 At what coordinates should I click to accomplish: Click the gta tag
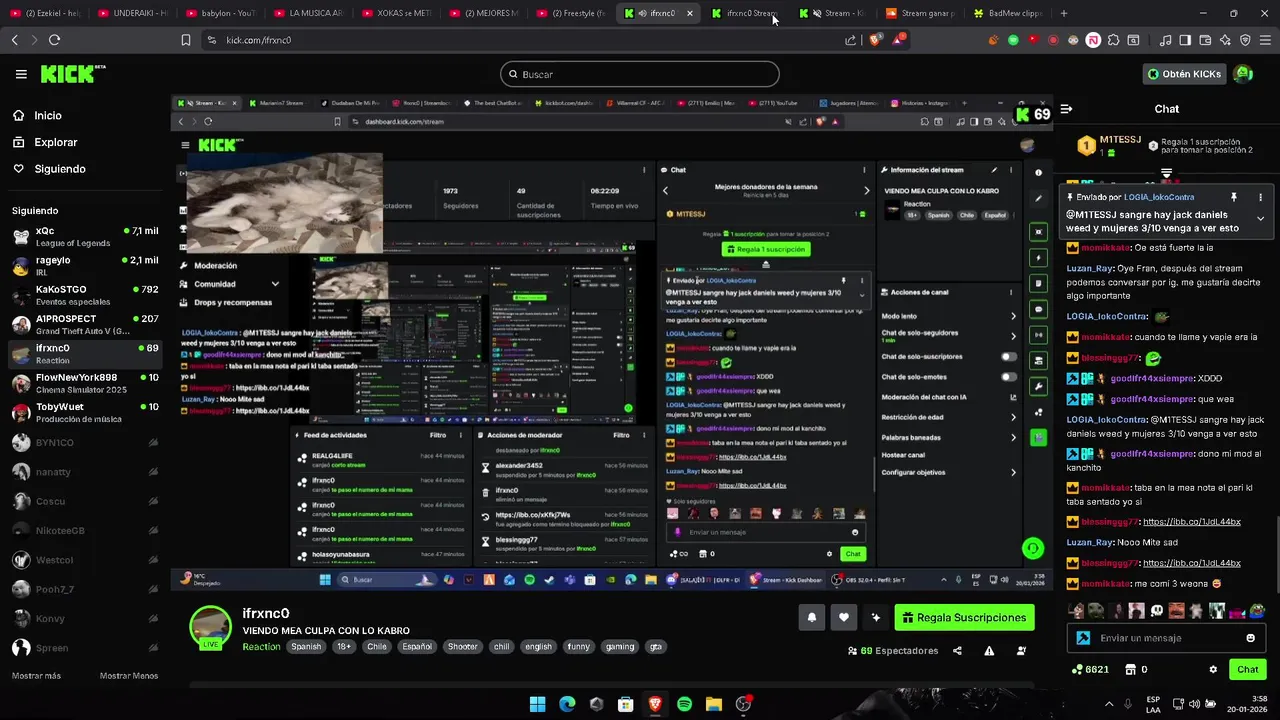(x=656, y=647)
